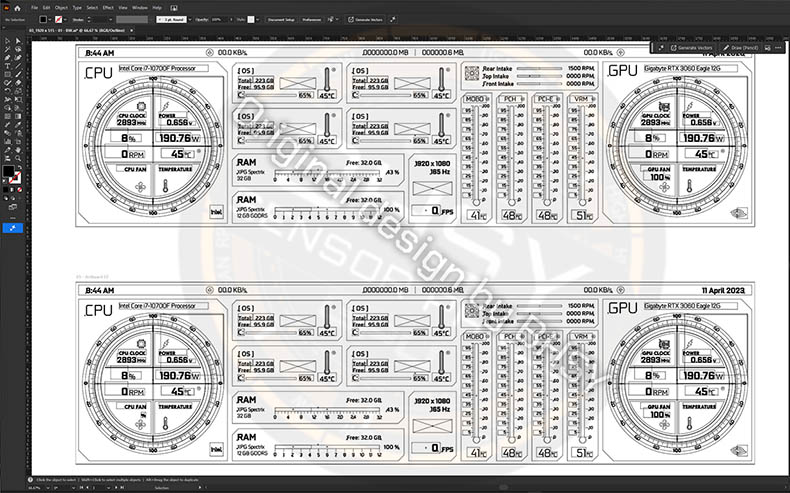Expand the brush definition '3 pt. Round' dropdown
790x493 pixels.
190,20
